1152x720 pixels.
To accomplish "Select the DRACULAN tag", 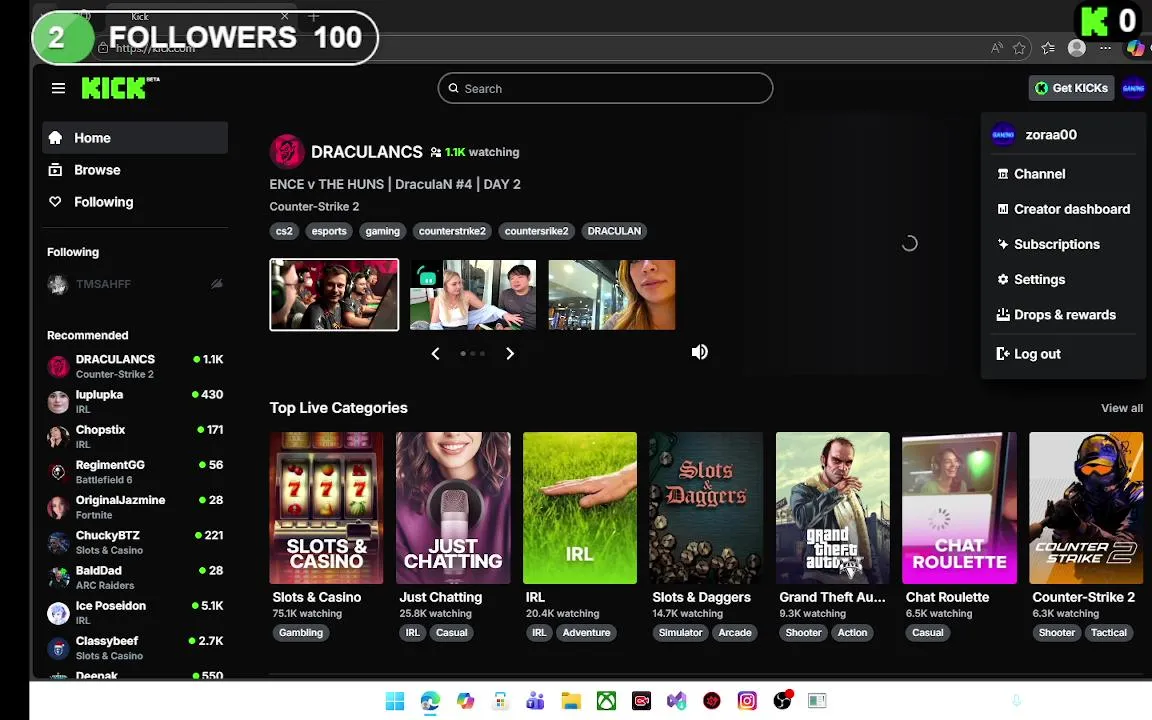I will 614,231.
